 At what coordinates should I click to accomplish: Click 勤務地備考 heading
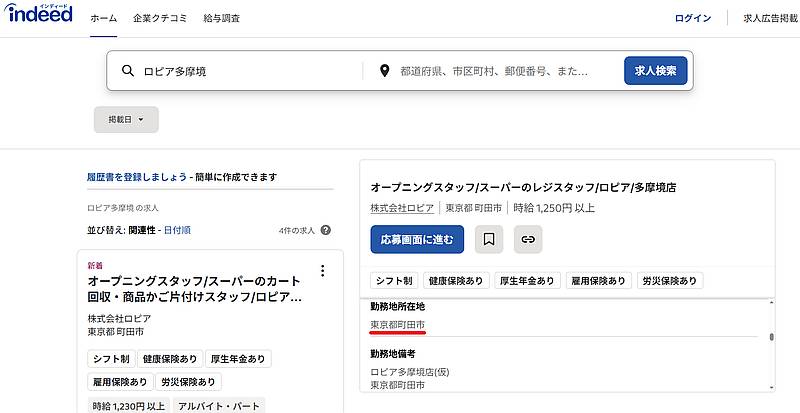[393, 353]
